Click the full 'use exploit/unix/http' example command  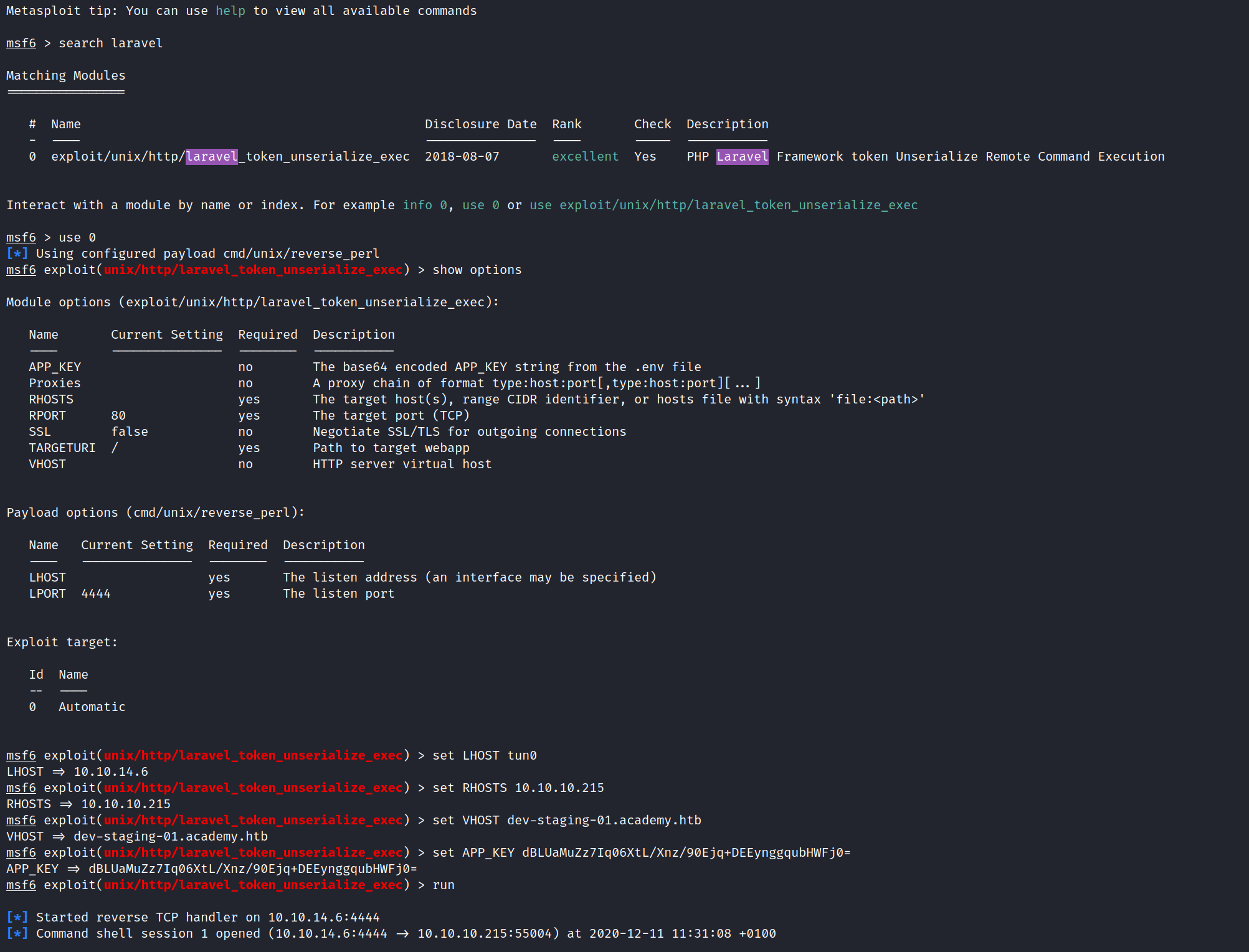723,205
